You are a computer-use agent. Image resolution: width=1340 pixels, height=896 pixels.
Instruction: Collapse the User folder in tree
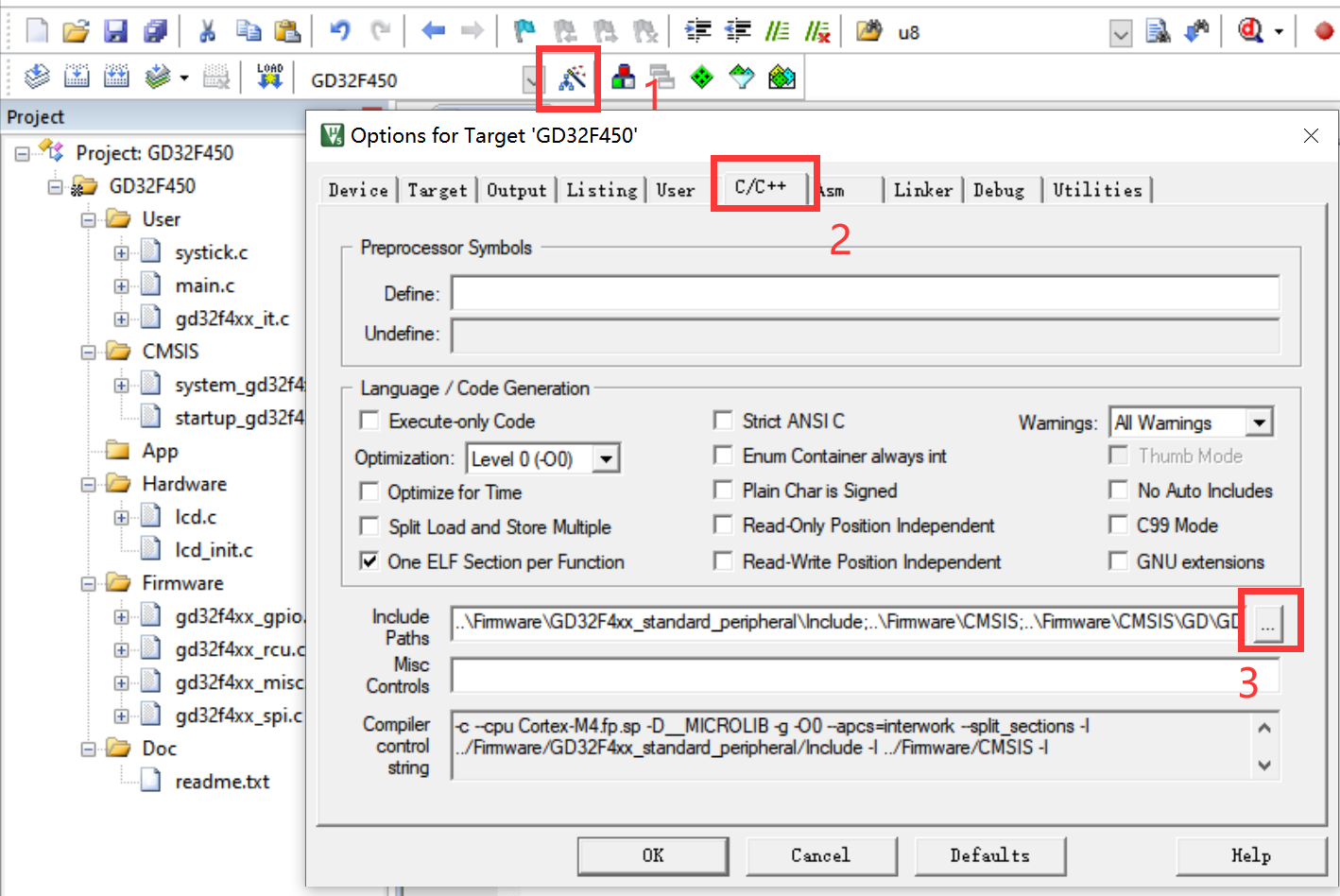click(x=89, y=220)
